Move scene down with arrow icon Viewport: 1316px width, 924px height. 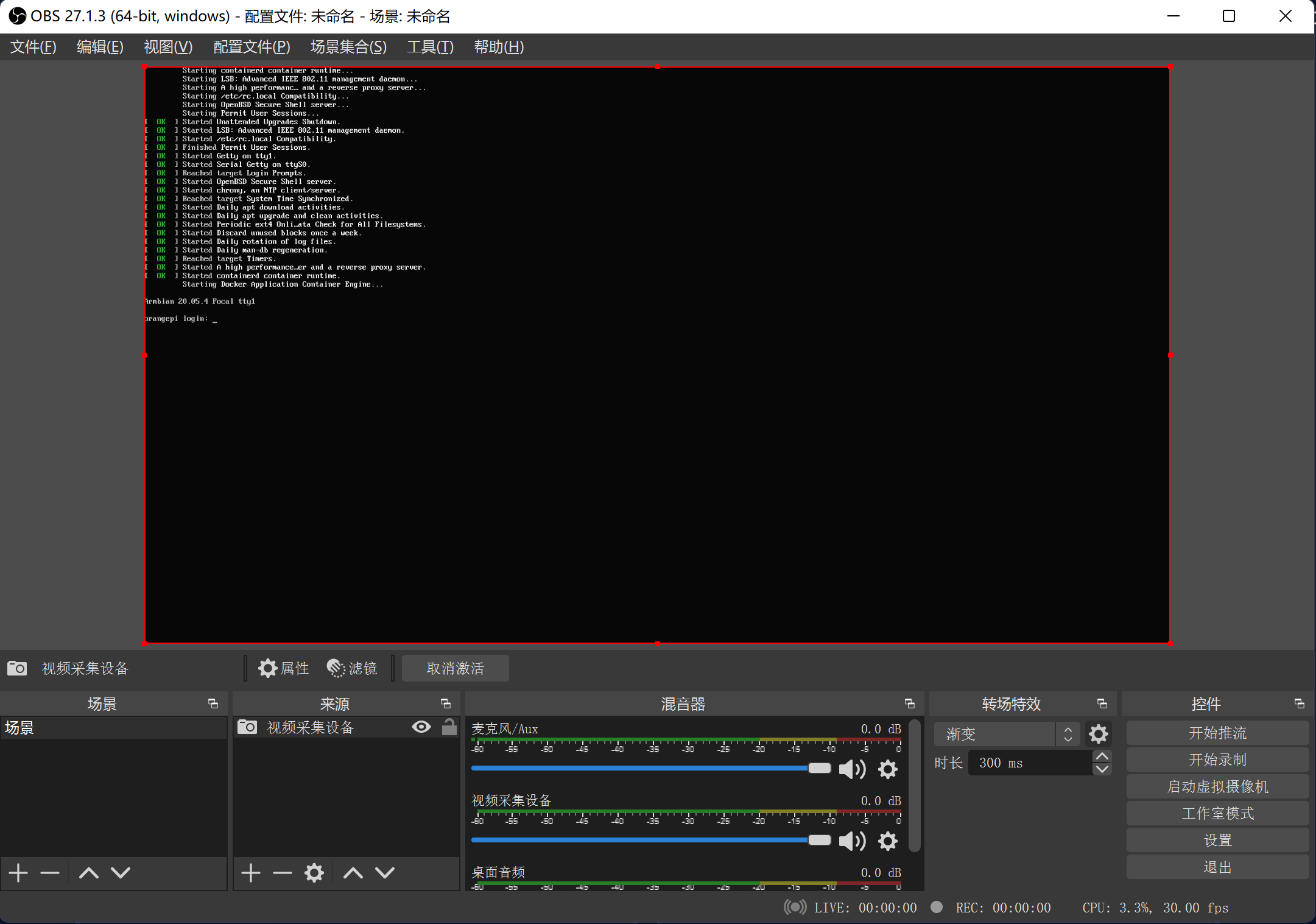[121, 873]
